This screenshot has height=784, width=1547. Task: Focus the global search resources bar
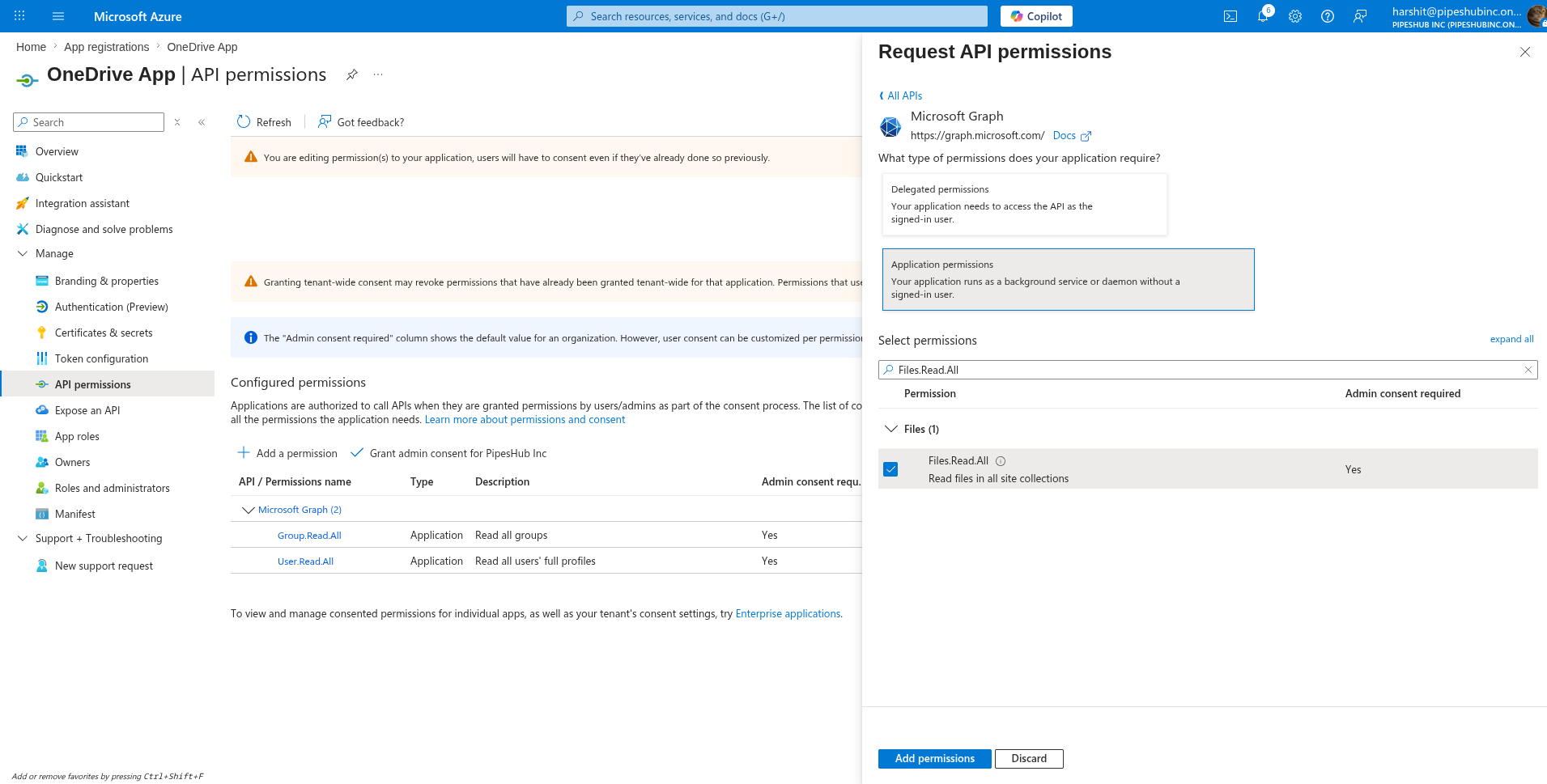pyautogui.click(x=777, y=16)
